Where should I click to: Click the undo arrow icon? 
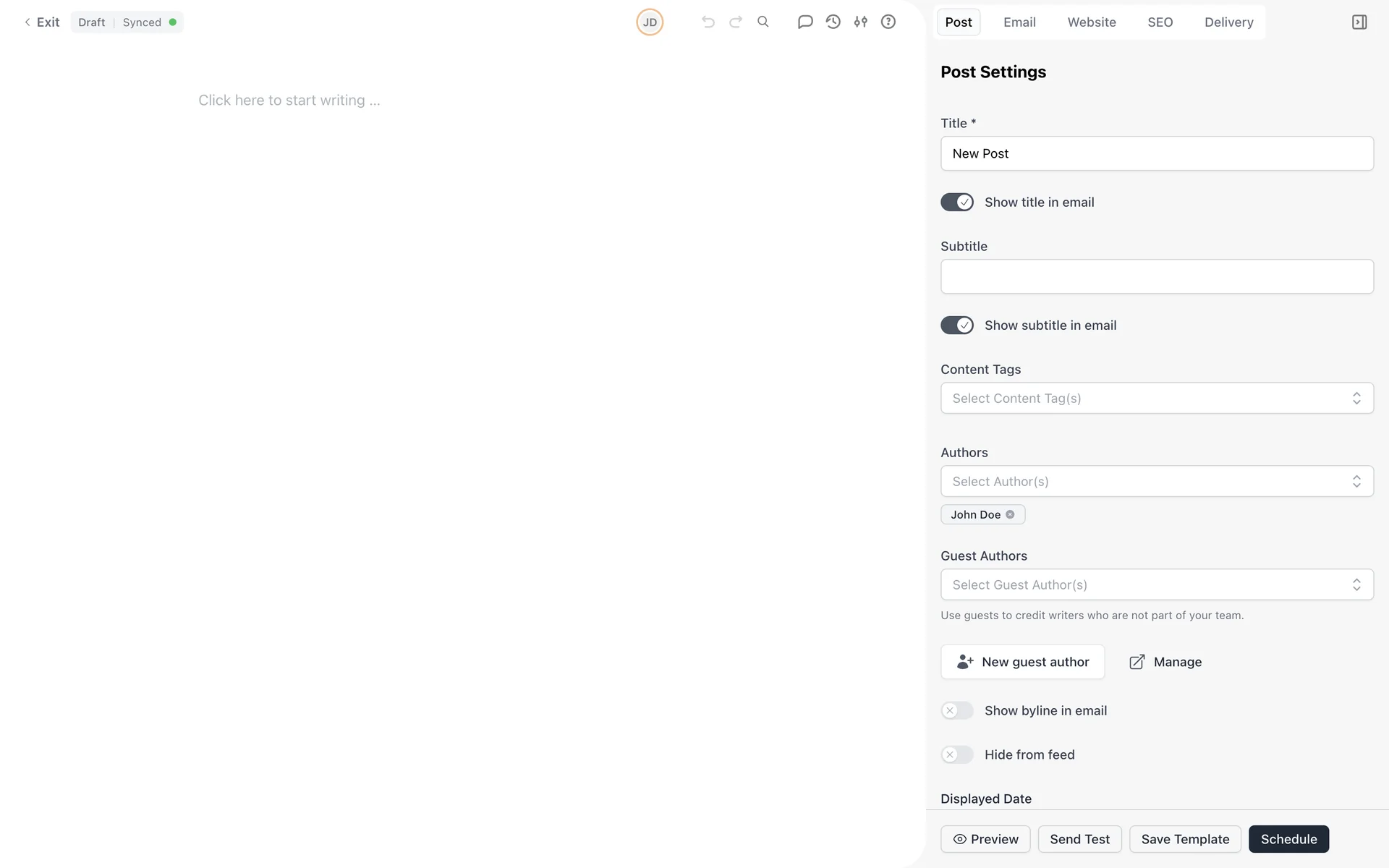point(708,22)
